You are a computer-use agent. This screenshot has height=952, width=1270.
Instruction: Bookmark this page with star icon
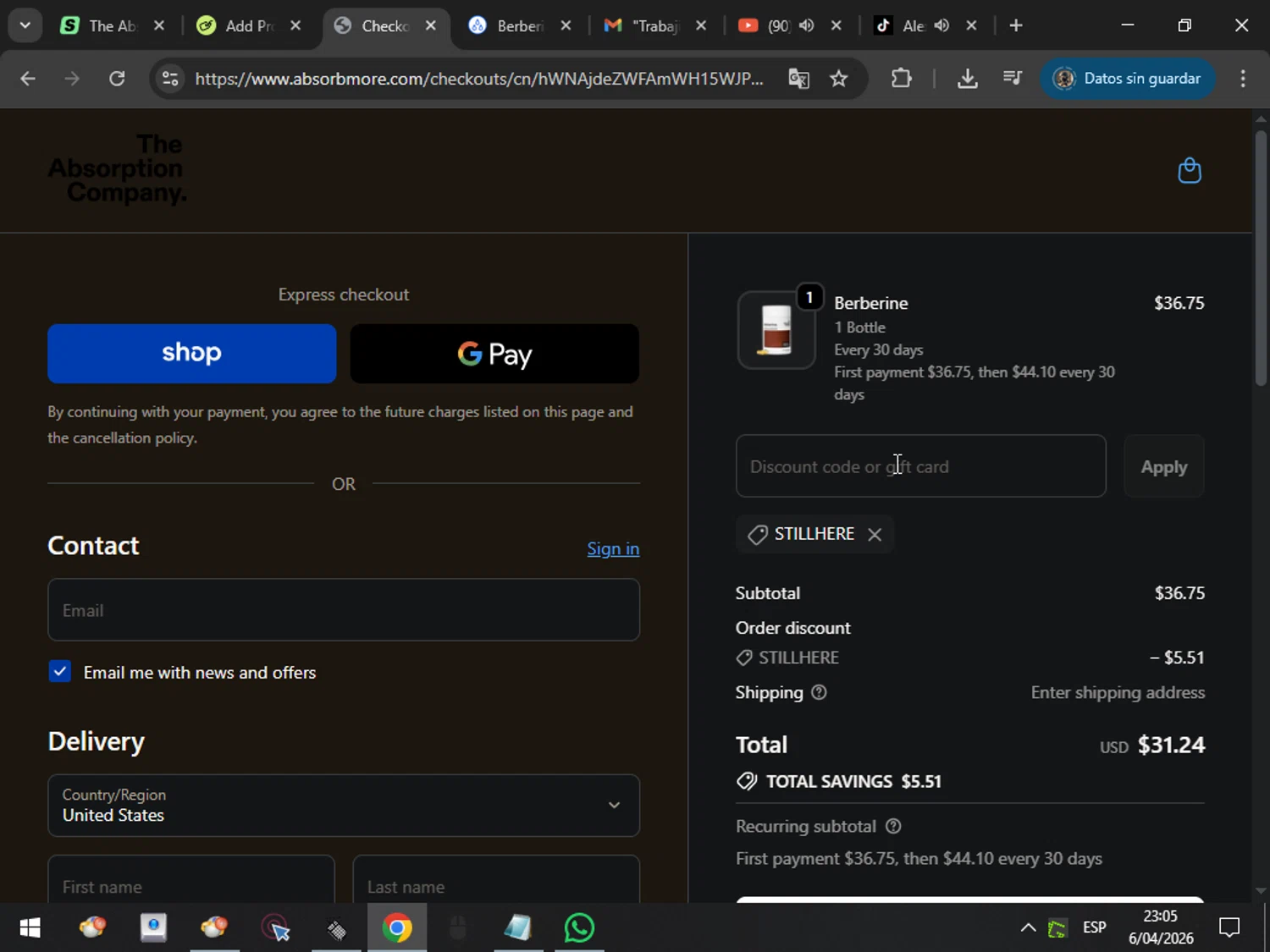[839, 79]
